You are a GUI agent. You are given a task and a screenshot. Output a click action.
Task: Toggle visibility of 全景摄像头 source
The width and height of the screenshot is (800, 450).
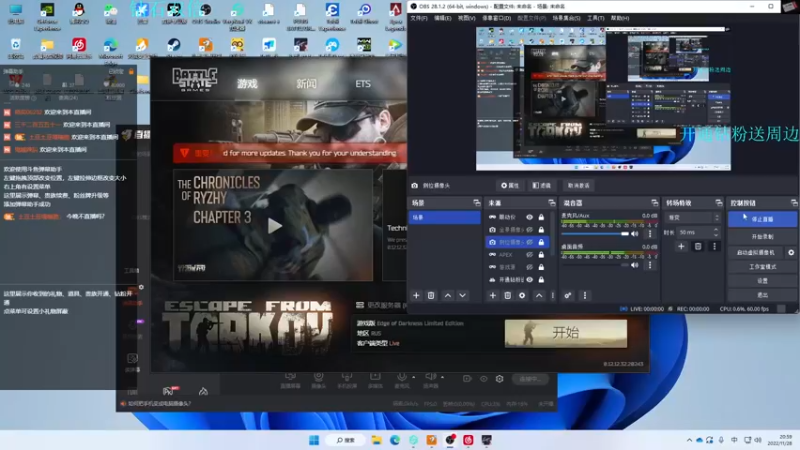(x=530, y=230)
